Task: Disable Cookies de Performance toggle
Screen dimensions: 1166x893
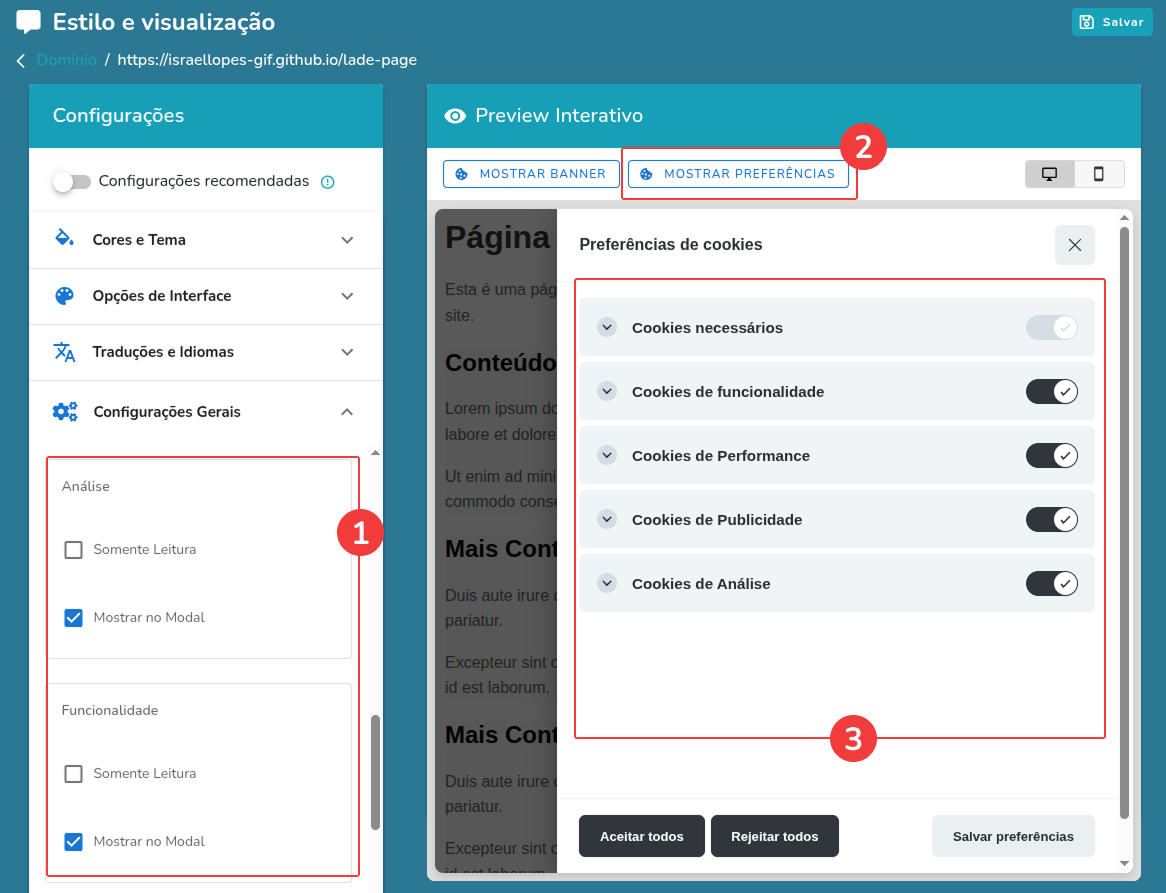Action: (1051, 455)
